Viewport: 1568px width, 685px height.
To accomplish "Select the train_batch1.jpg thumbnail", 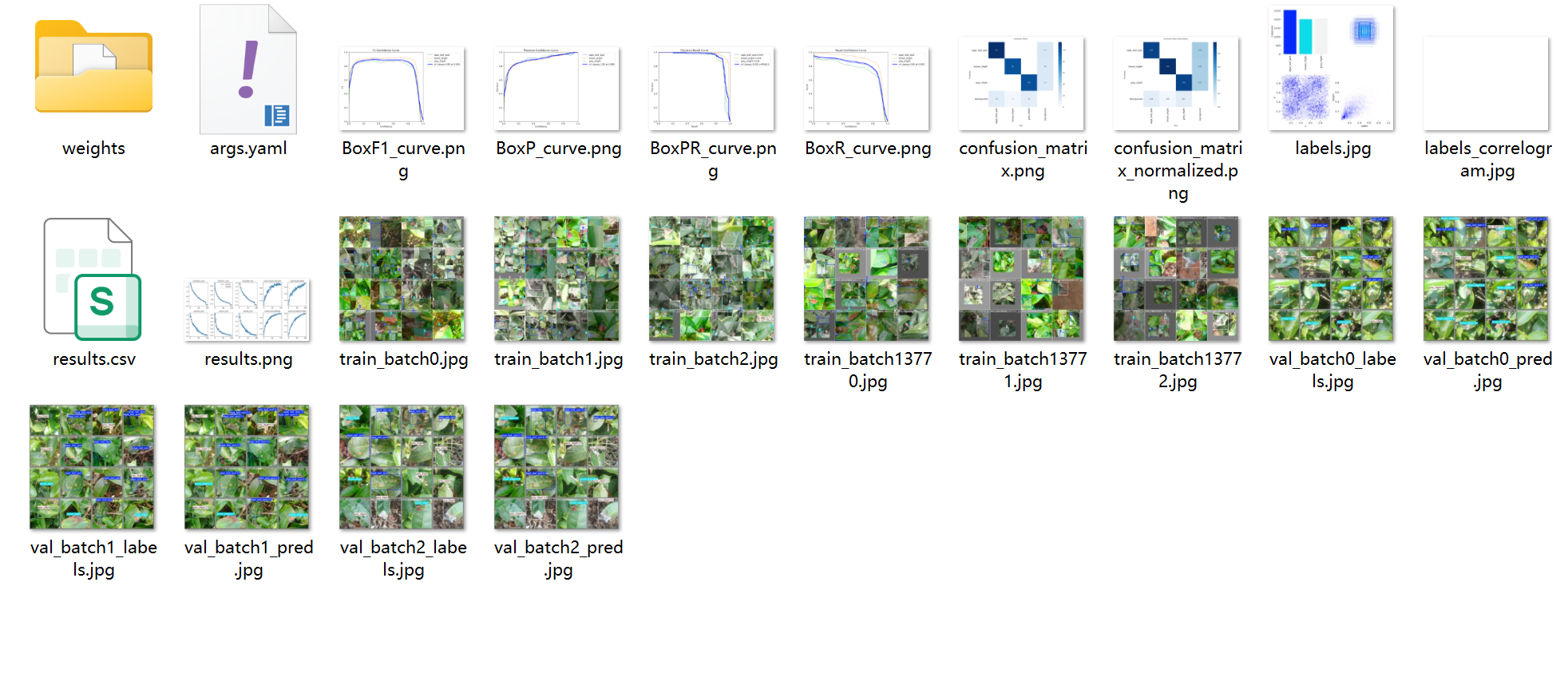I will [x=557, y=279].
